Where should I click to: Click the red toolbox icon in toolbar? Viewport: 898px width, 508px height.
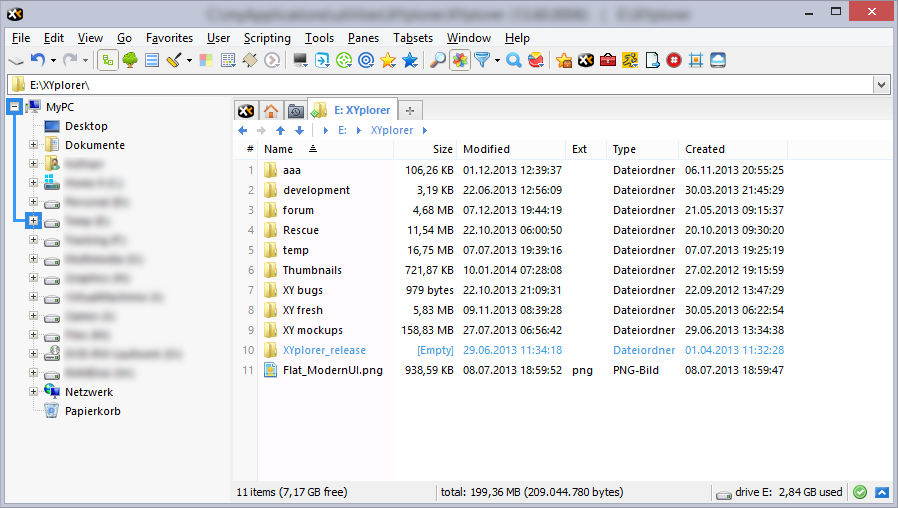[607, 60]
